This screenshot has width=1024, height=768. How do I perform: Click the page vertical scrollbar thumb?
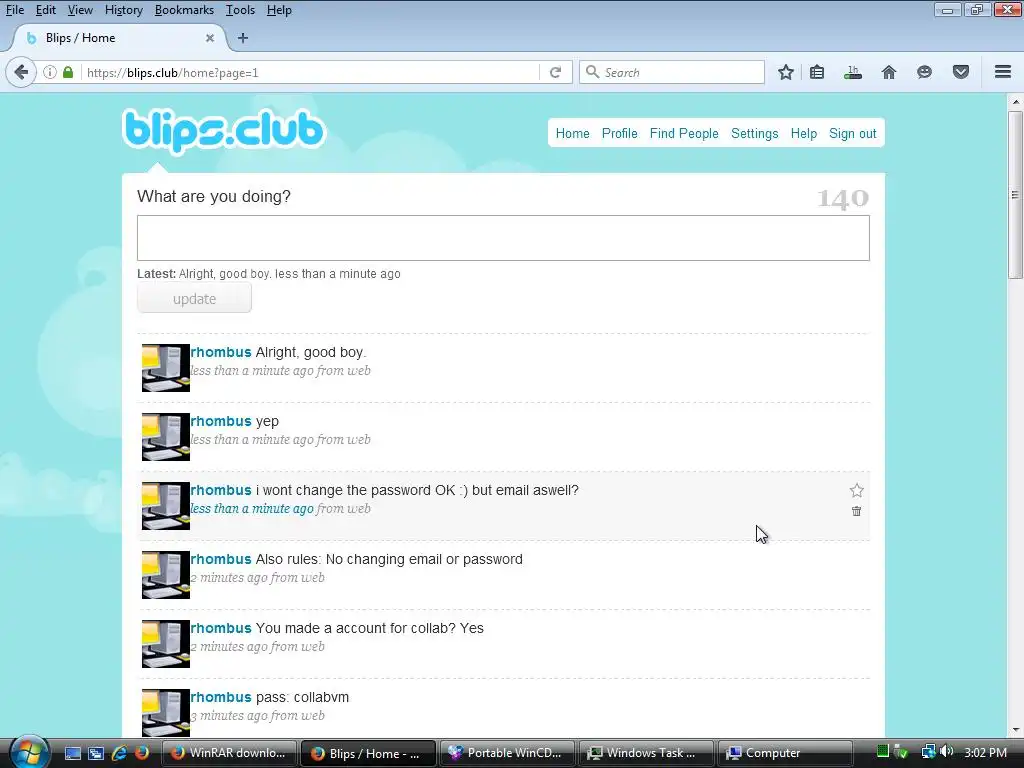[x=1015, y=195]
